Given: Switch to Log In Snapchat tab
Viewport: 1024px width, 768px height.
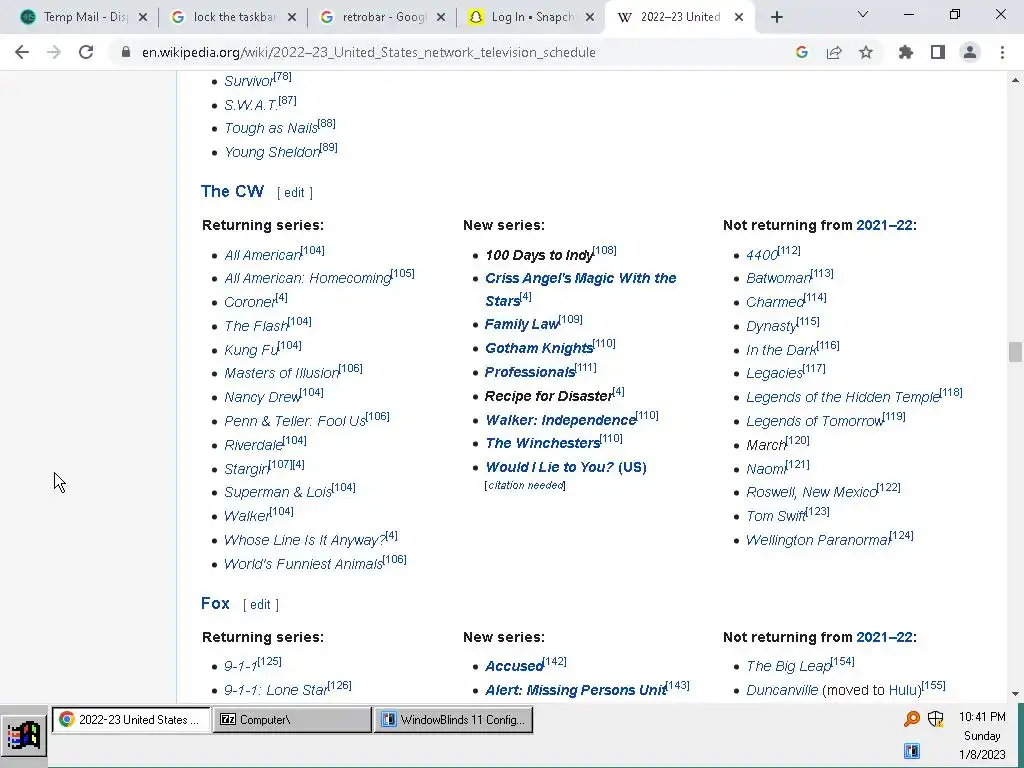Looking at the screenshot, I should pos(531,18).
